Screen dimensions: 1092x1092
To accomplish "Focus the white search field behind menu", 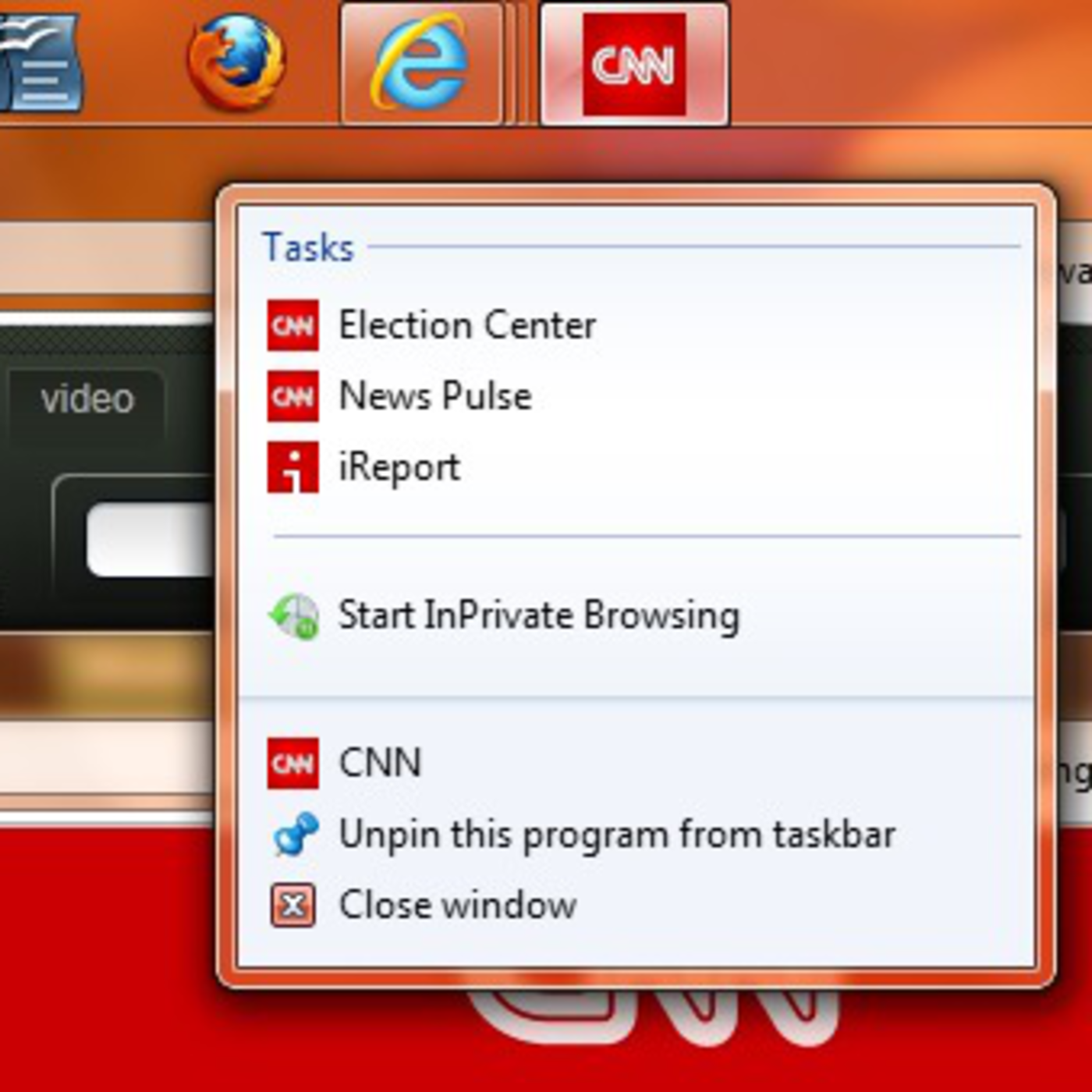I will pos(151,540).
